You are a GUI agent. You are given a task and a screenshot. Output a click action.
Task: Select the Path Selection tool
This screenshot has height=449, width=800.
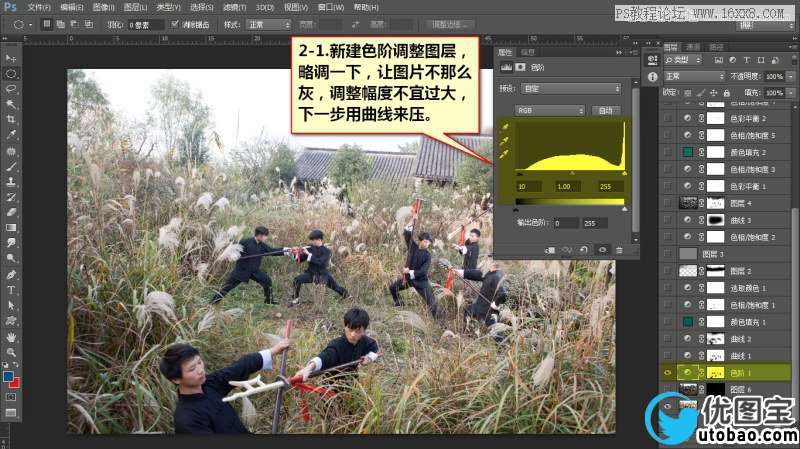coord(11,305)
